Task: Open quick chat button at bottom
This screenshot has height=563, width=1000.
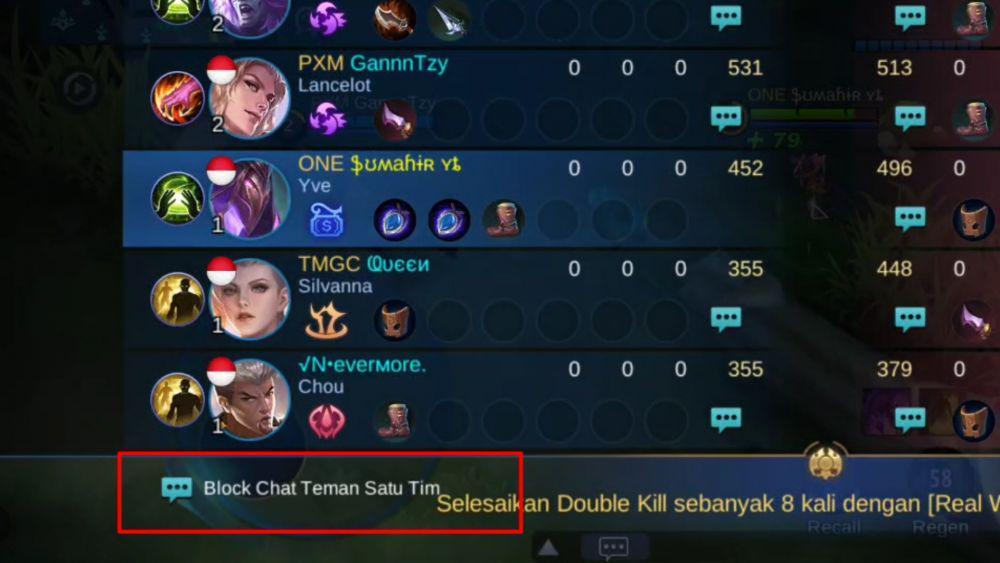Action: click(614, 547)
